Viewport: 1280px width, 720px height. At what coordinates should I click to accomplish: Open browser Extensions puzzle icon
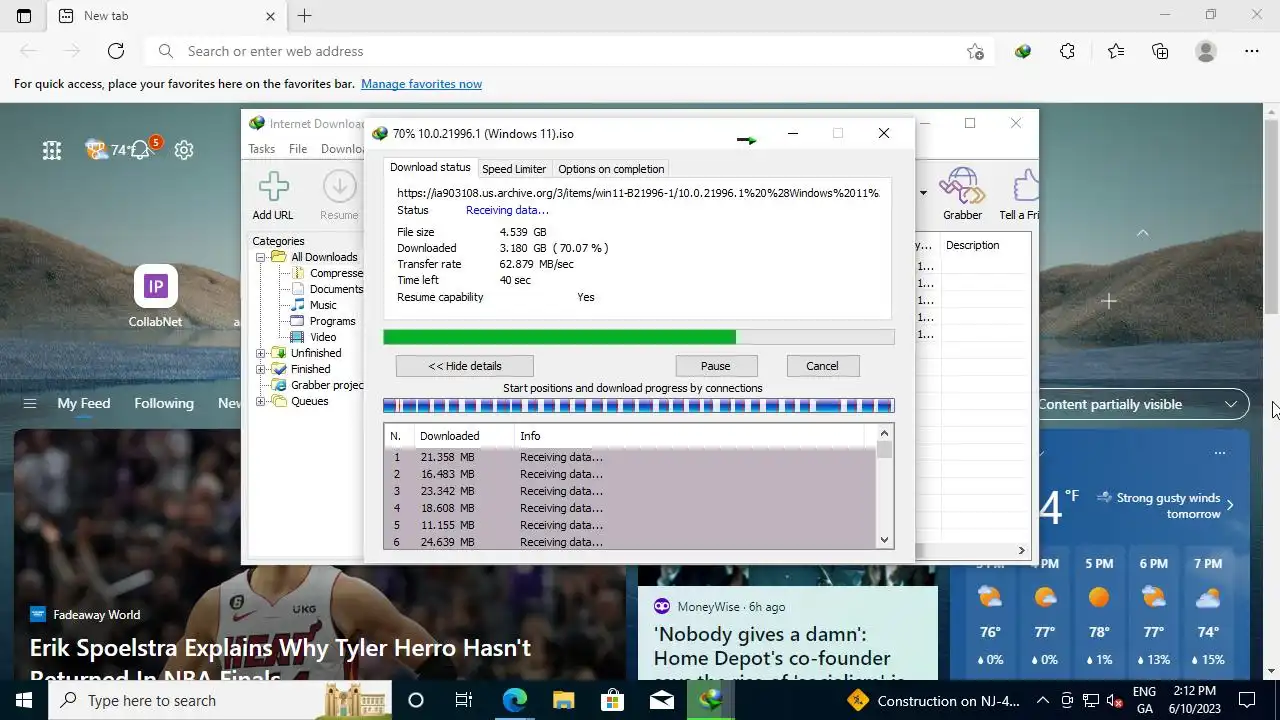coord(1067,51)
